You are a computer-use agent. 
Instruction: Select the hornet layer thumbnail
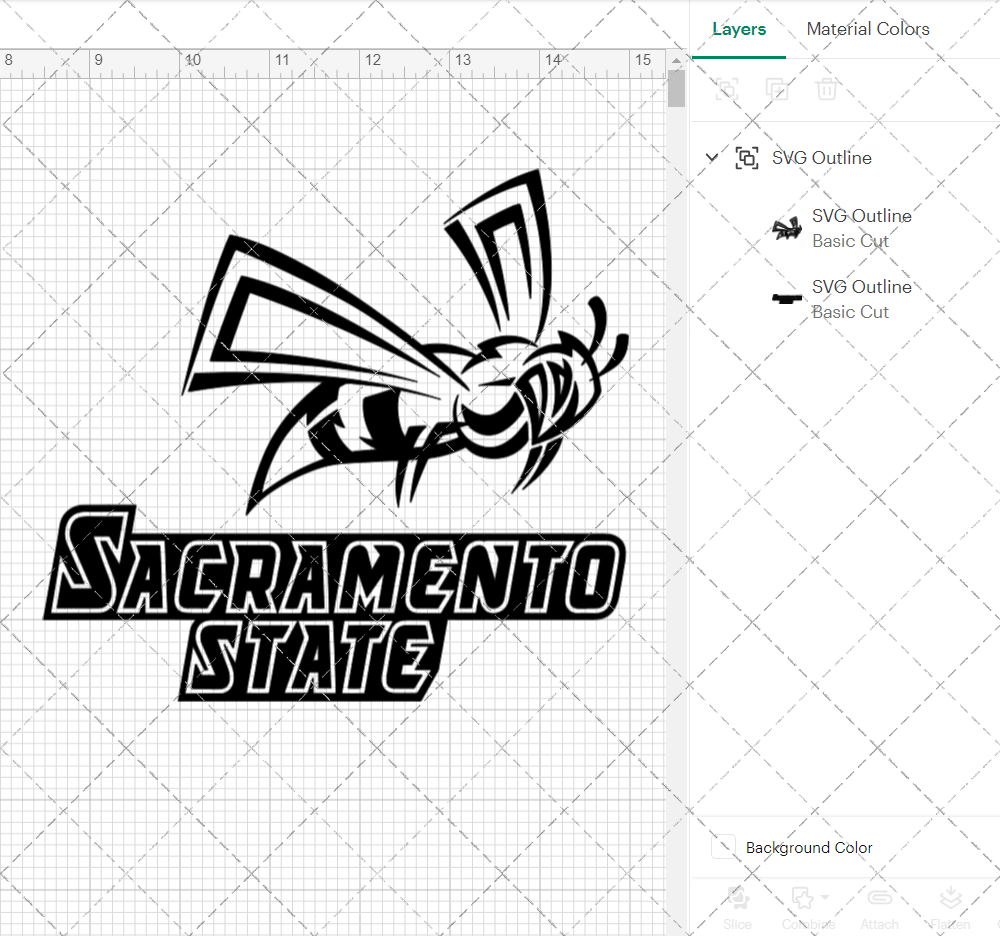coord(787,228)
